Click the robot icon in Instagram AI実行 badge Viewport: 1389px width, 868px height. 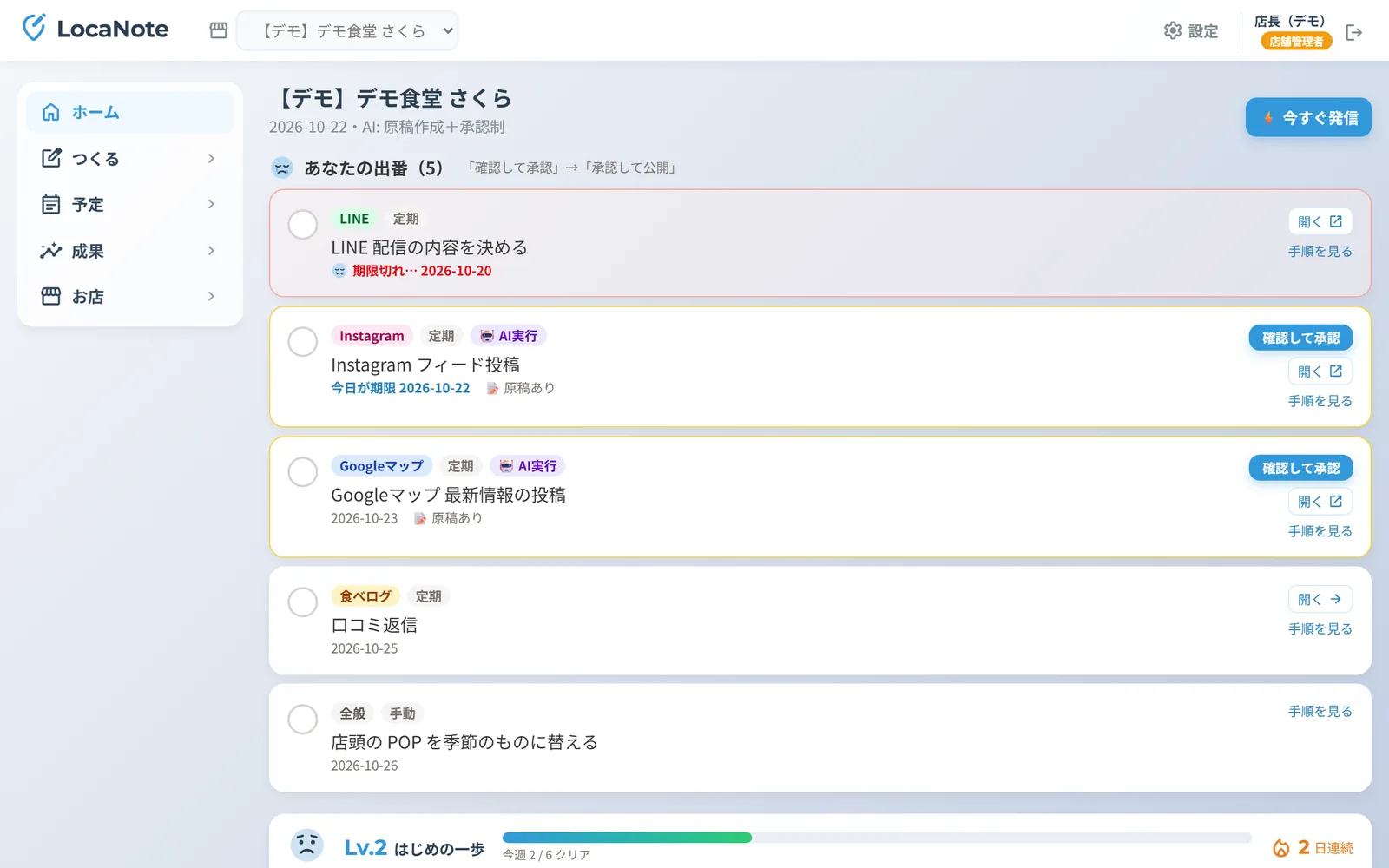[x=487, y=336]
